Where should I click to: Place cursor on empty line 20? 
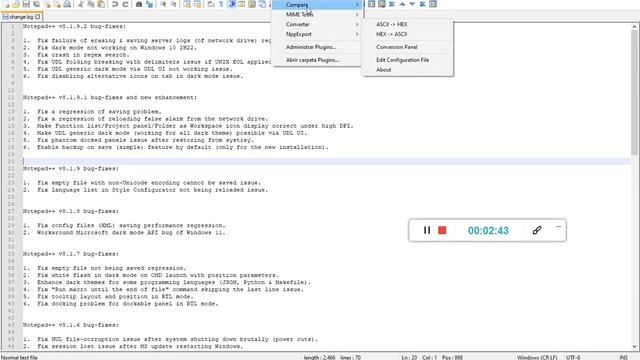click(327, 161)
